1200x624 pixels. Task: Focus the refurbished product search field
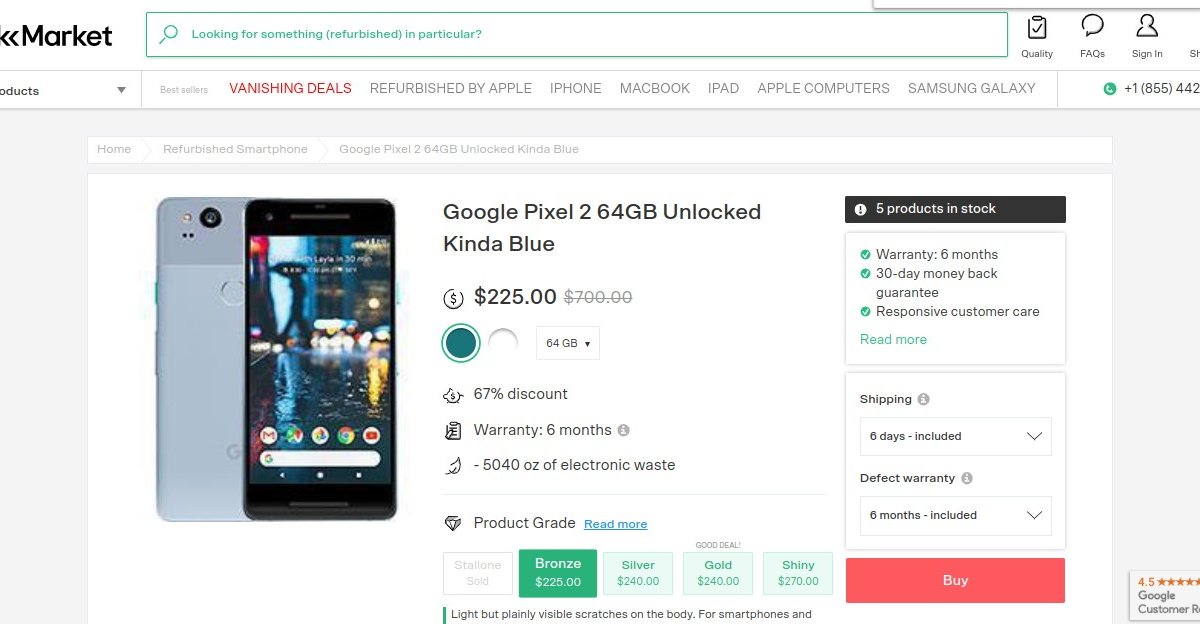pyautogui.click(x=590, y=34)
